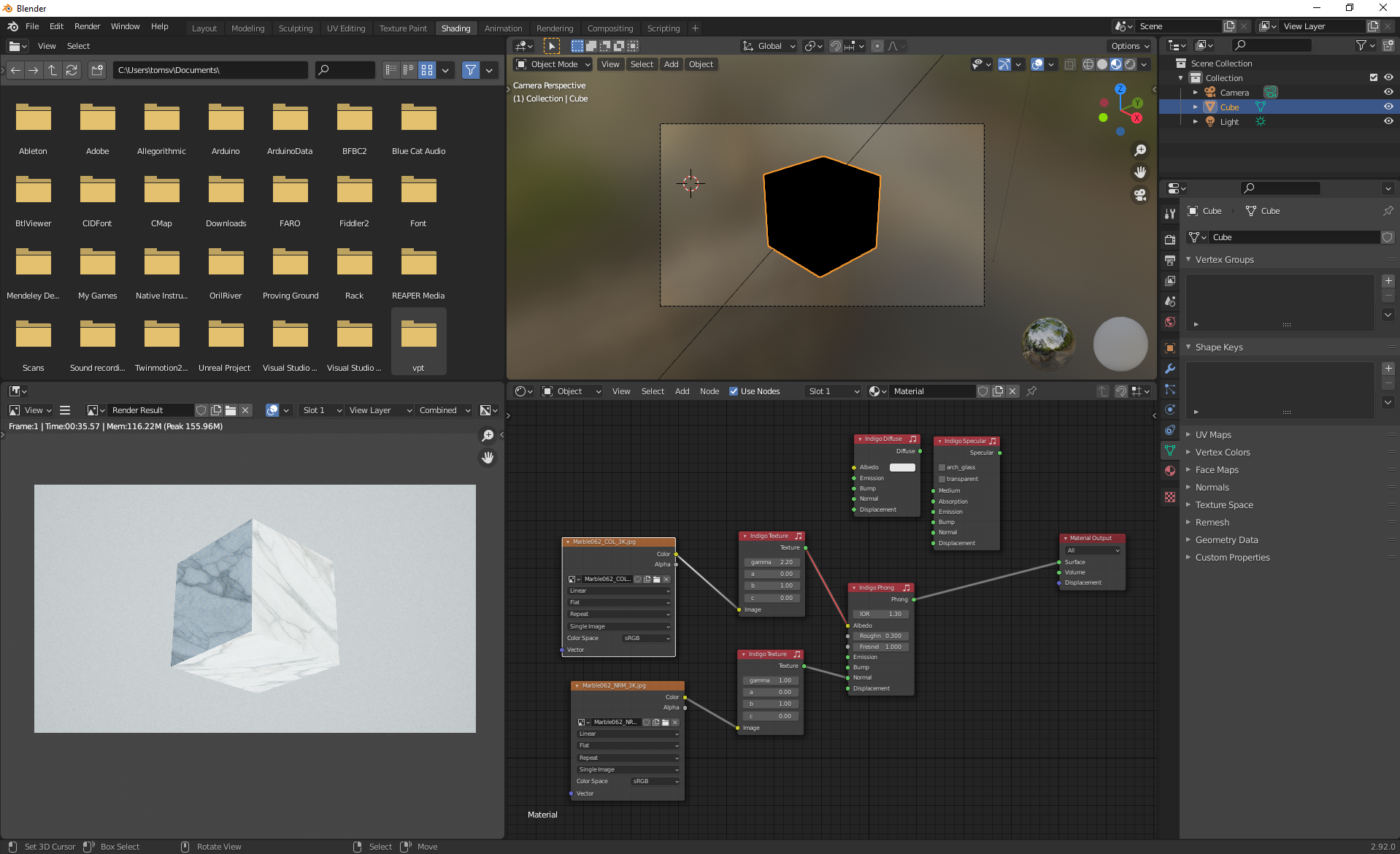1400x854 pixels.
Task: Click the refresh file list icon
Action: 72,70
